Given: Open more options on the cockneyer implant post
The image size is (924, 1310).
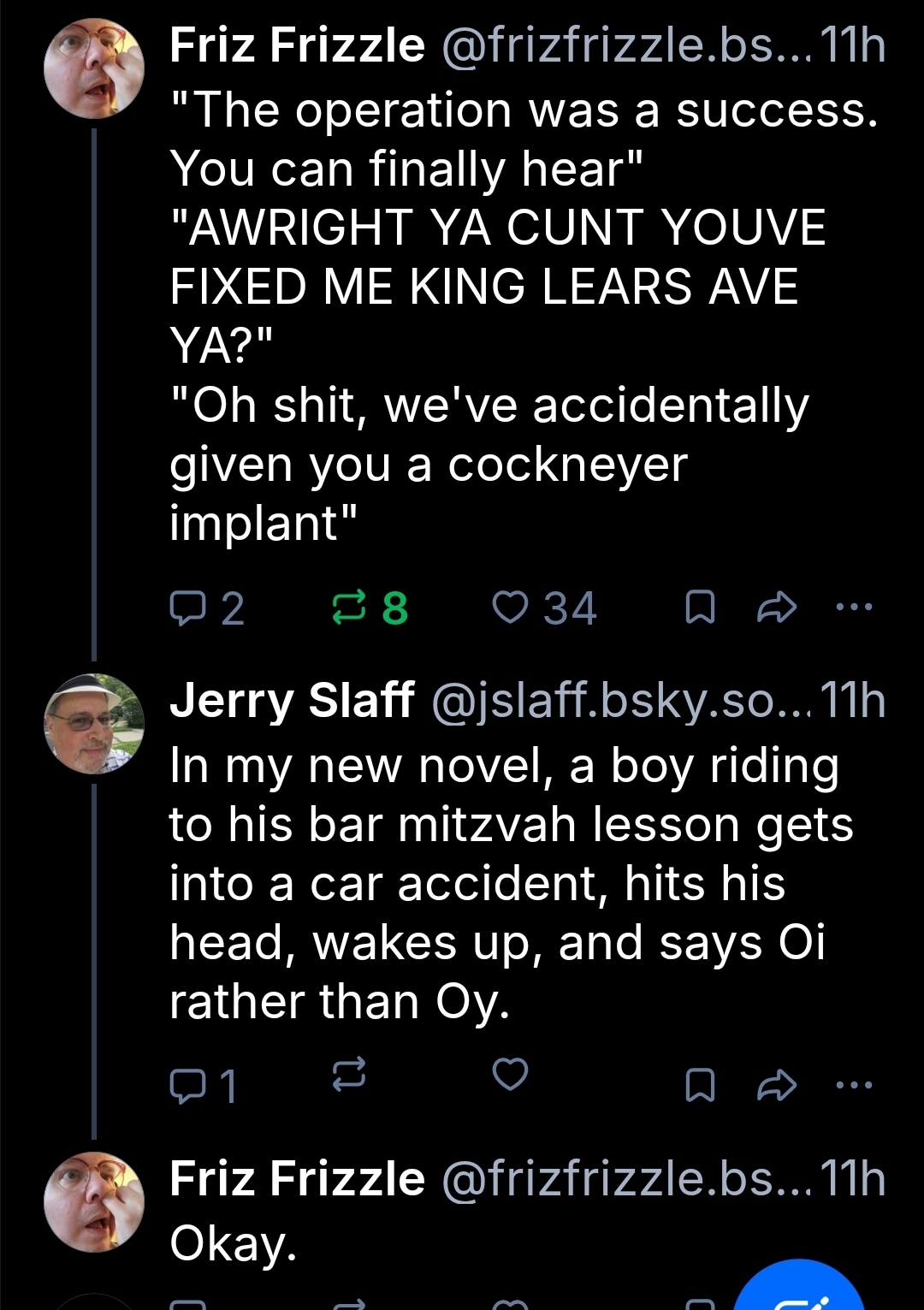Looking at the screenshot, I should pyautogui.click(x=853, y=608).
